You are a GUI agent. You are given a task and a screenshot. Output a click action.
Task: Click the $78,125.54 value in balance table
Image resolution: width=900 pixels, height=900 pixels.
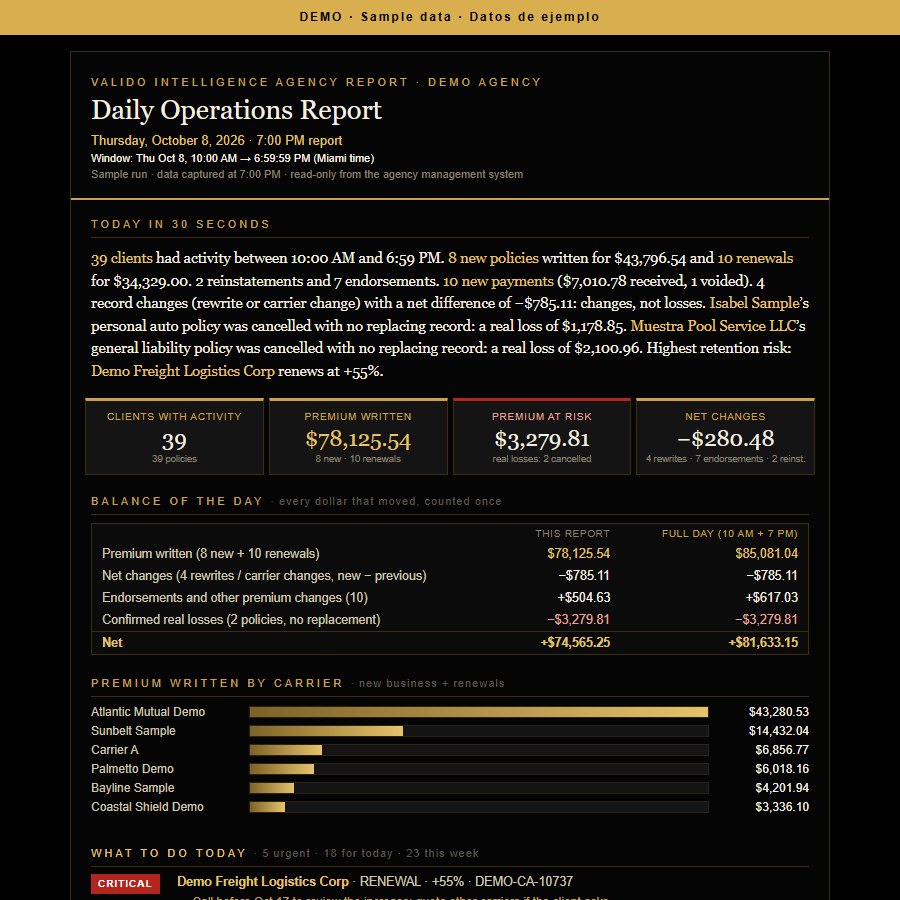579,554
